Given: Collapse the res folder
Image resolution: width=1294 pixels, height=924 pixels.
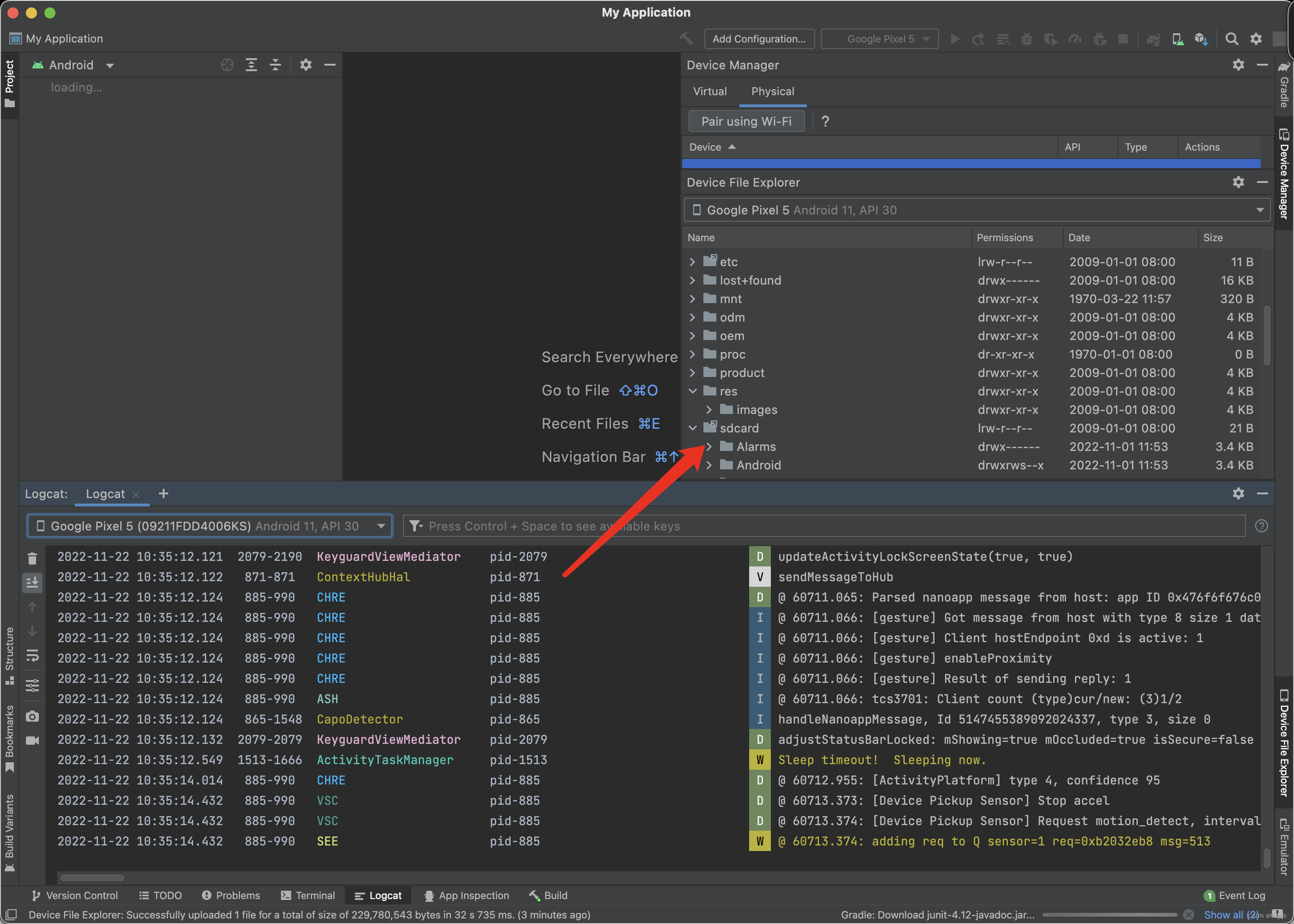Looking at the screenshot, I should click(x=693, y=391).
